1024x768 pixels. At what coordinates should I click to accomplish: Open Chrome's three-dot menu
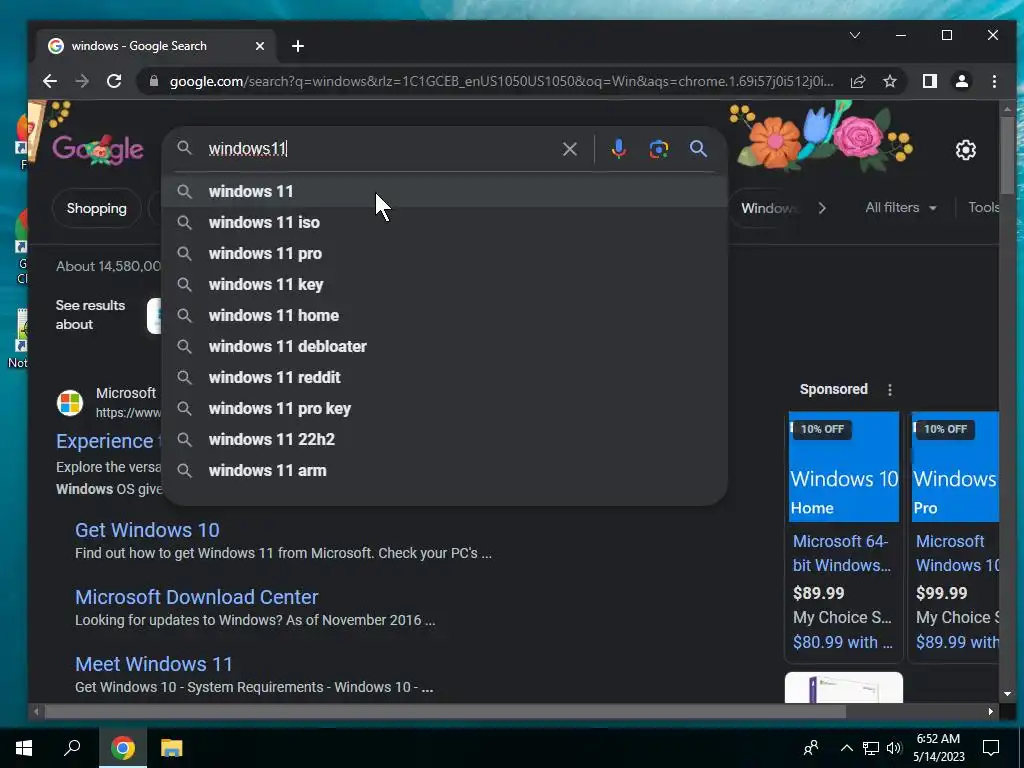pyautogui.click(x=994, y=81)
